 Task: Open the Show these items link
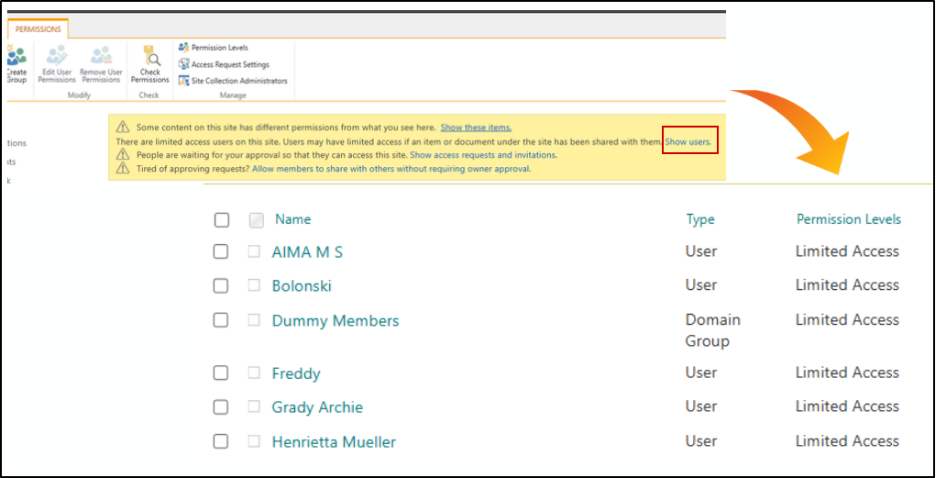pyautogui.click(x=476, y=127)
